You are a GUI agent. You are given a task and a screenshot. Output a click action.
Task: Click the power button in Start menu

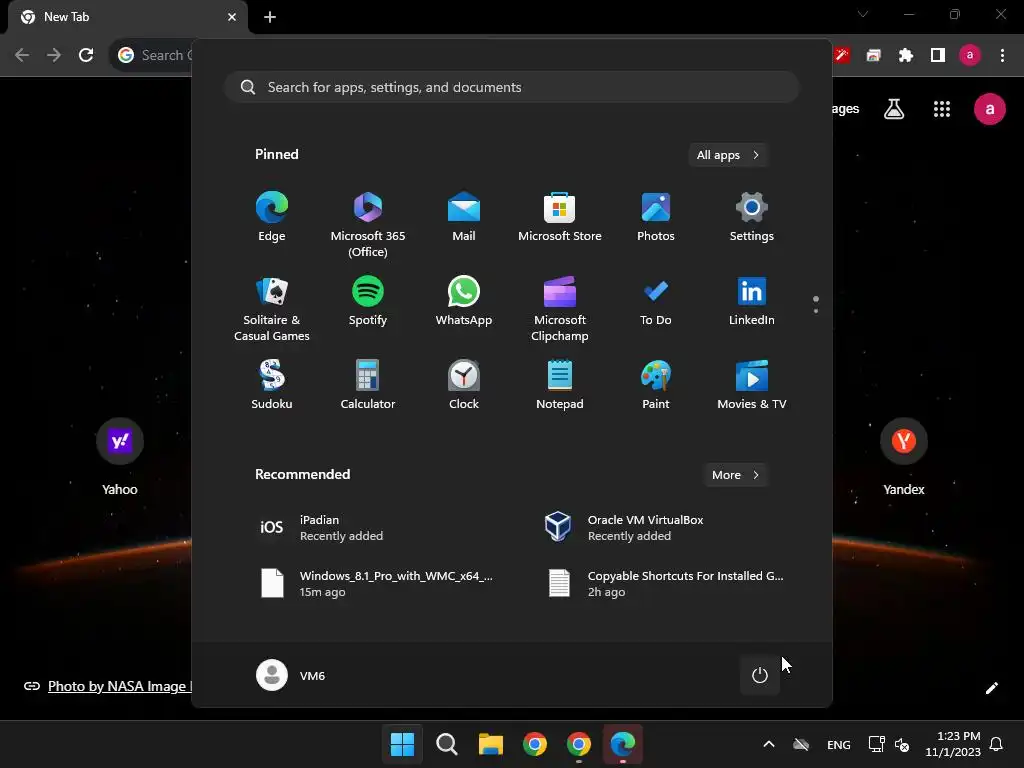pos(760,675)
